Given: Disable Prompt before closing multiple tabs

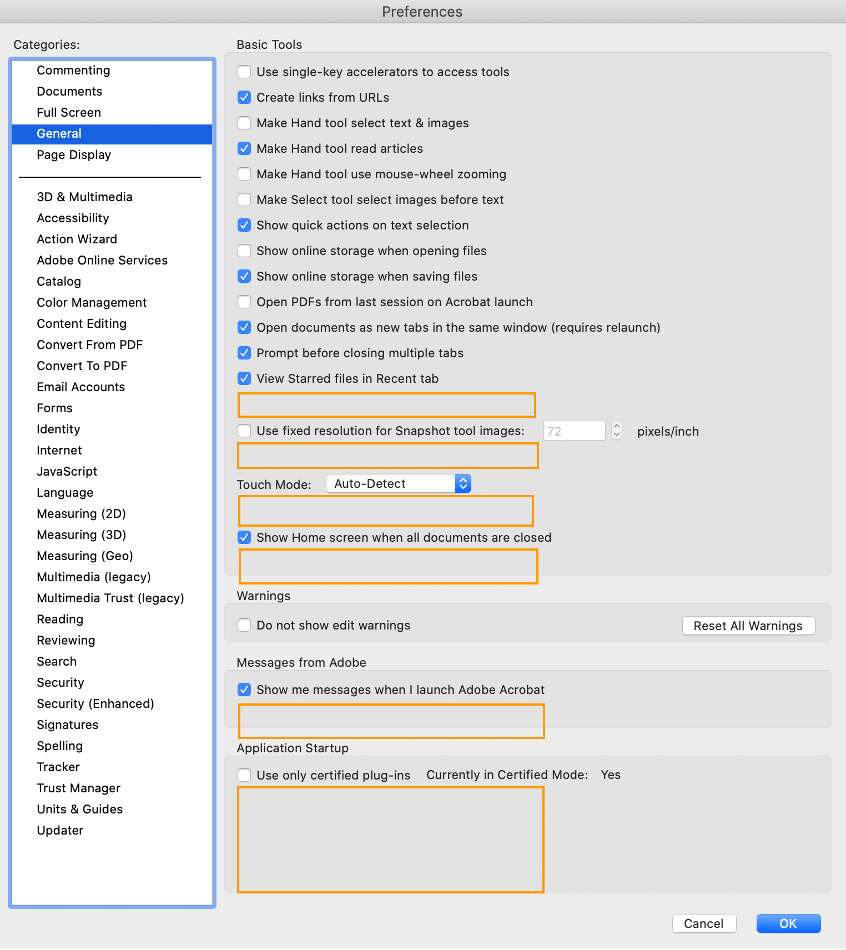Looking at the screenshot, I should coord(244,352).
